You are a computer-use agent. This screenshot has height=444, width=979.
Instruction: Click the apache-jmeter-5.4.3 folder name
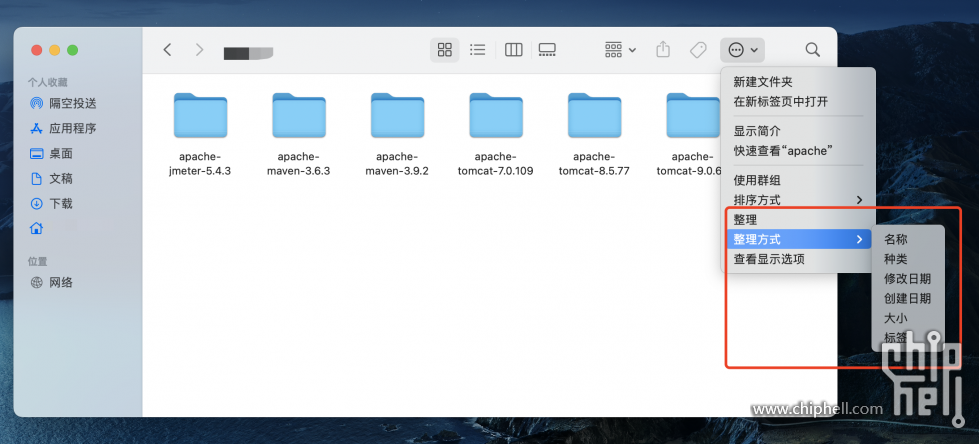[200, 164]
